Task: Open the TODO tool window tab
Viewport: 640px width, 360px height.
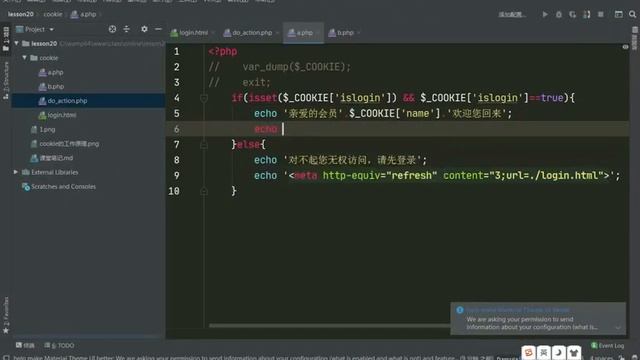Action: pyautogui.click(x=60, y=345)
